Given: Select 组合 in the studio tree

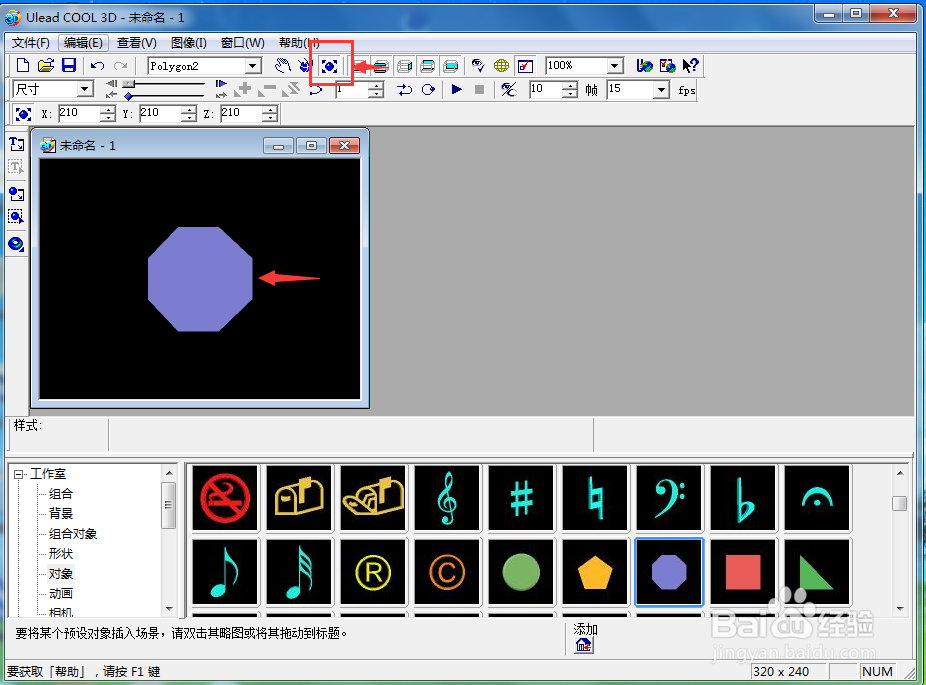Looking at the screenshot, I should (x=60, y=494).
